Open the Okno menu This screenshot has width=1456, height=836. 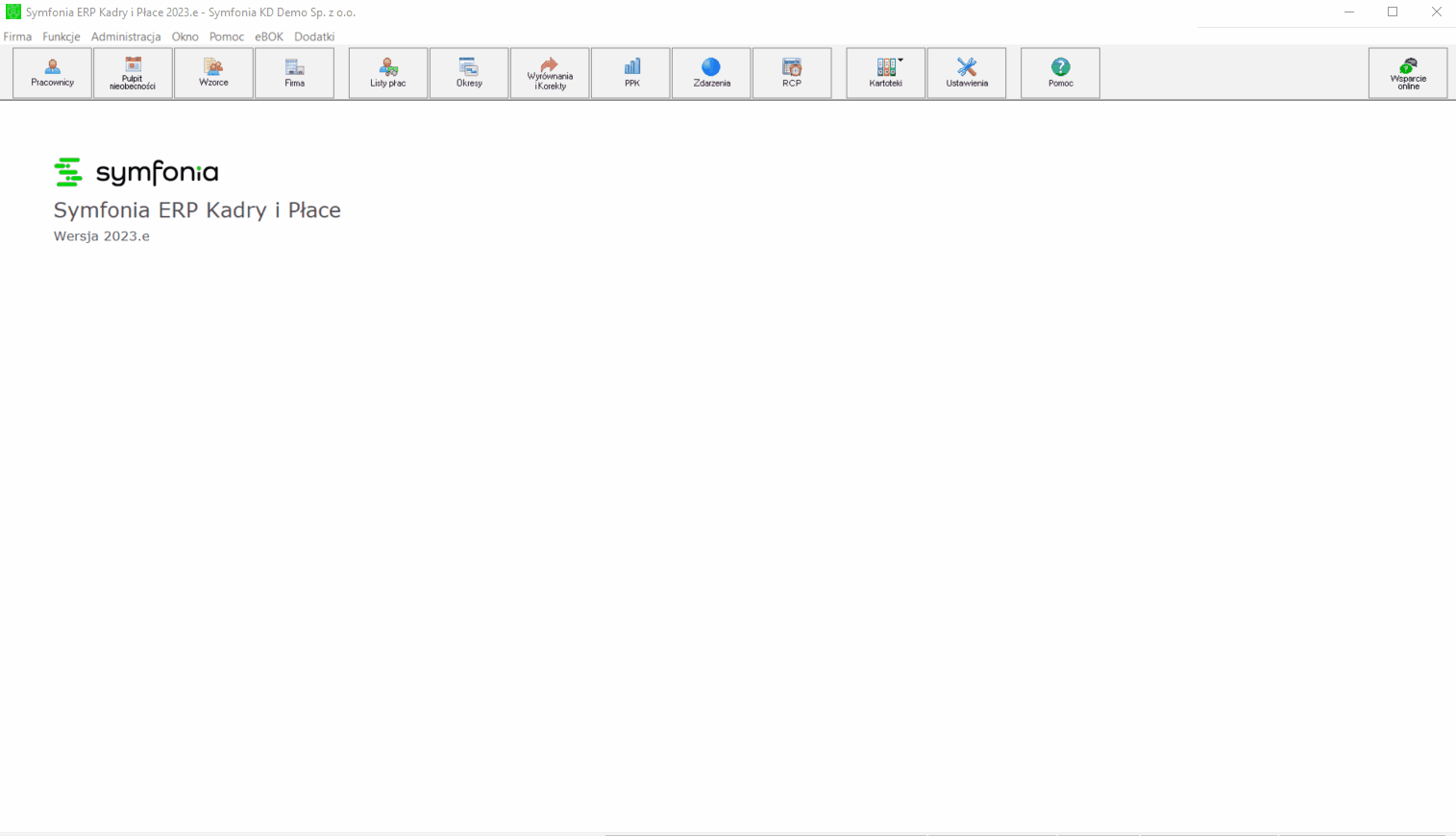(185, 37)
